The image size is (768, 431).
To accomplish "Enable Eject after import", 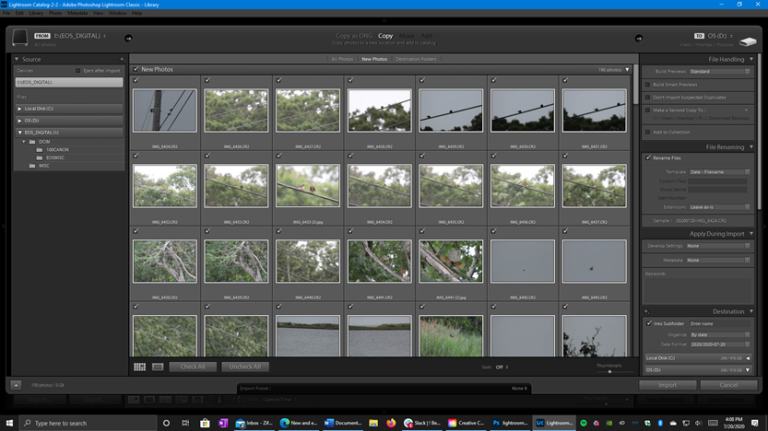I will pyautogui.click(x=78, y=71).
